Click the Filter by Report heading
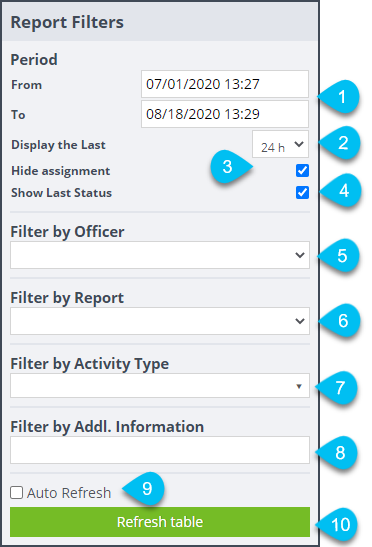372x547 pixels. pos(67,298)
